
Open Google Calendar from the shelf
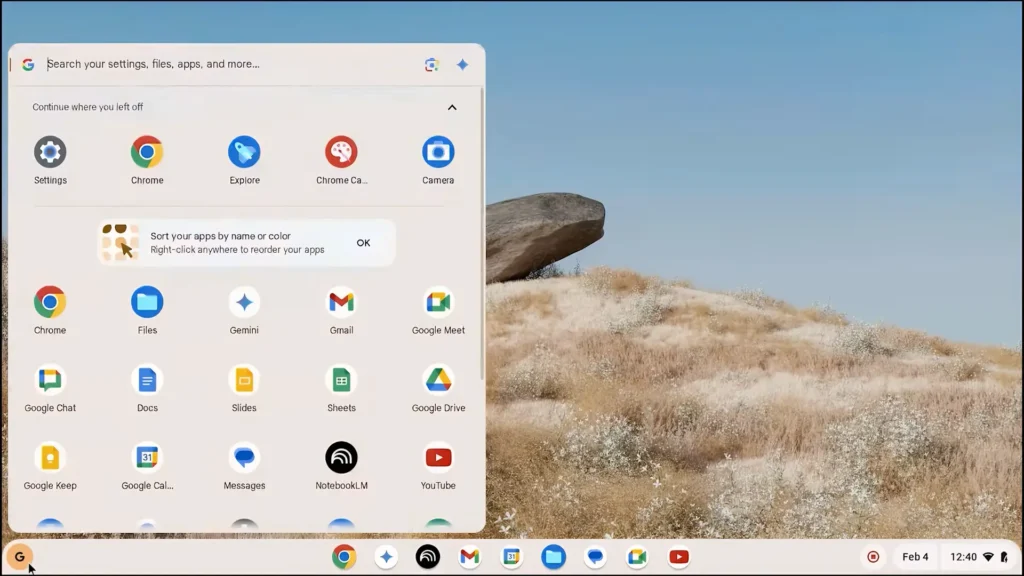(x=511, y=557)
